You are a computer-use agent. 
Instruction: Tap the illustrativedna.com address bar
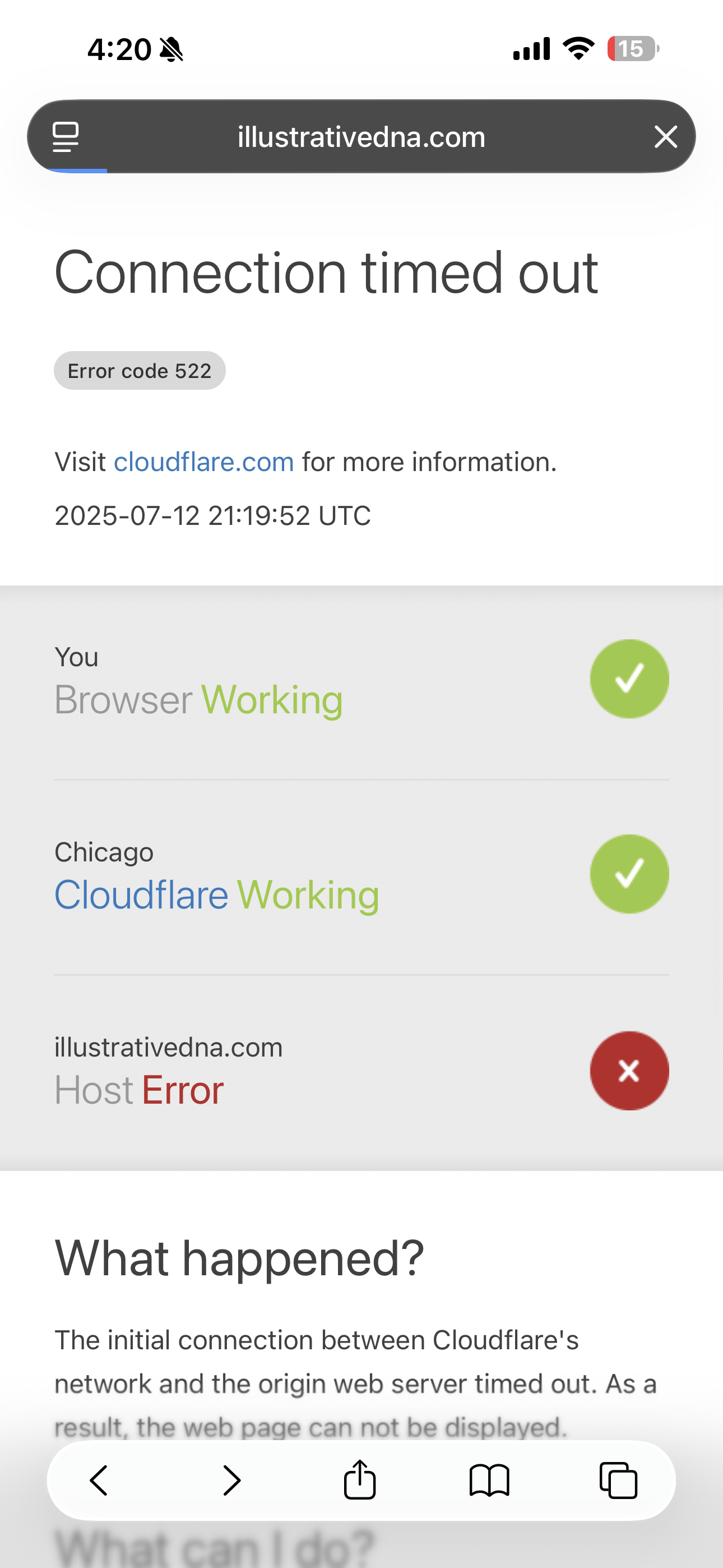[x=361, y=136]
